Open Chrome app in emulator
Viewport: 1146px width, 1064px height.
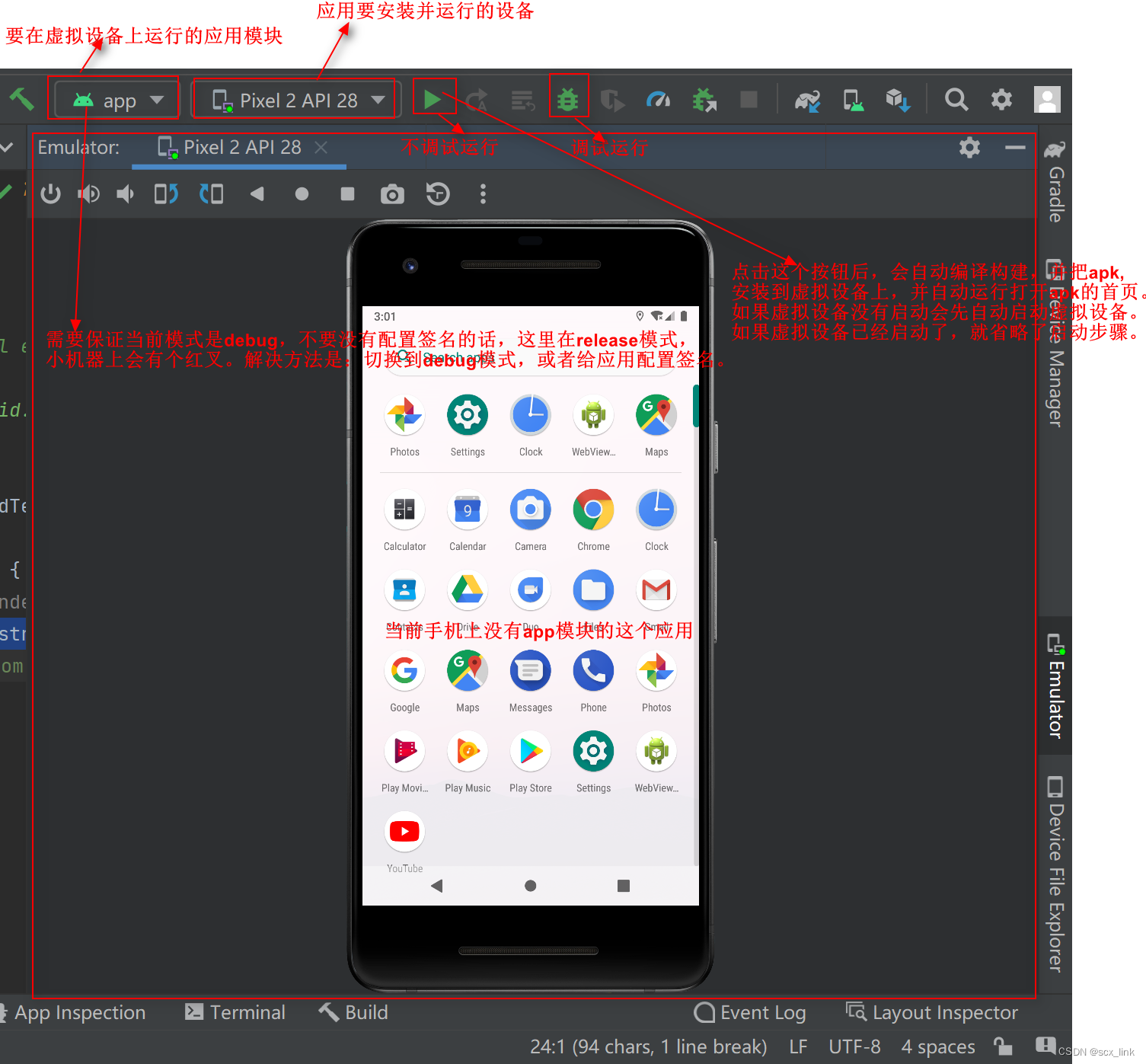pos(593,519)
